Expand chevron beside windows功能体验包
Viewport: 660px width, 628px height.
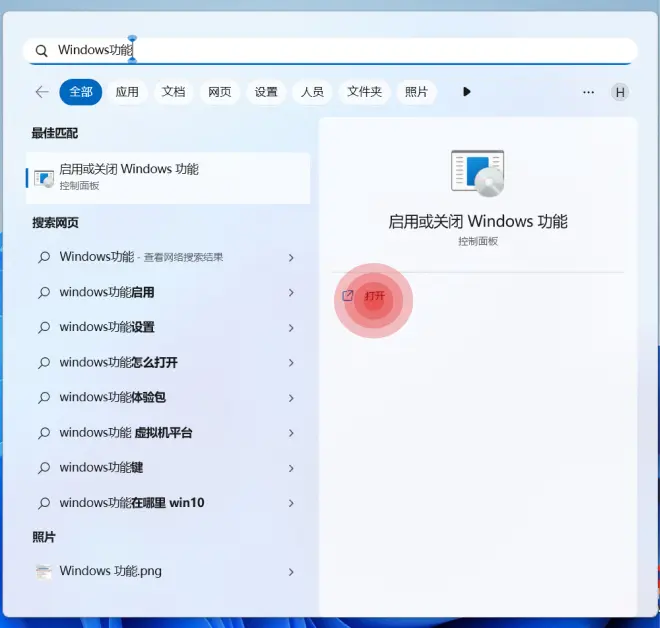[x=291, y=398]
